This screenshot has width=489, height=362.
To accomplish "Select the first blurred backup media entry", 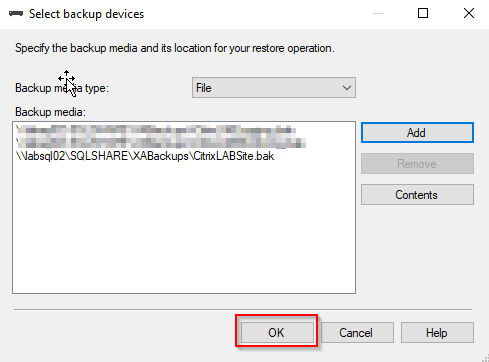I will coord(156,130).
